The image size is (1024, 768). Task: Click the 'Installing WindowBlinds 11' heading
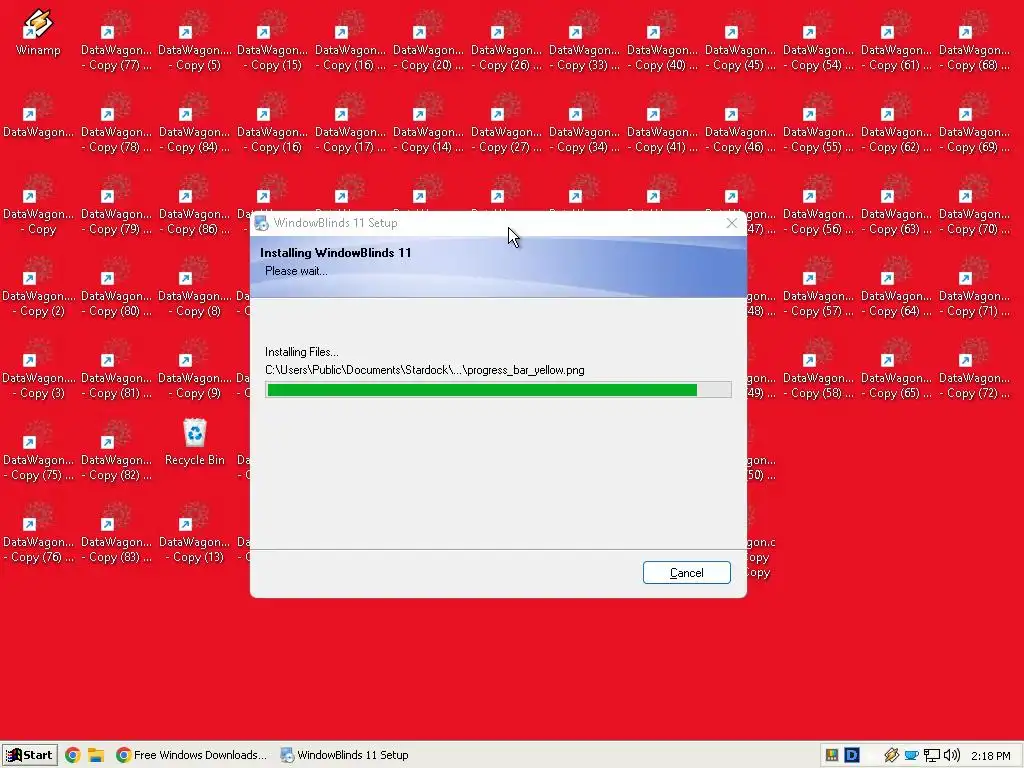point(336,253)
